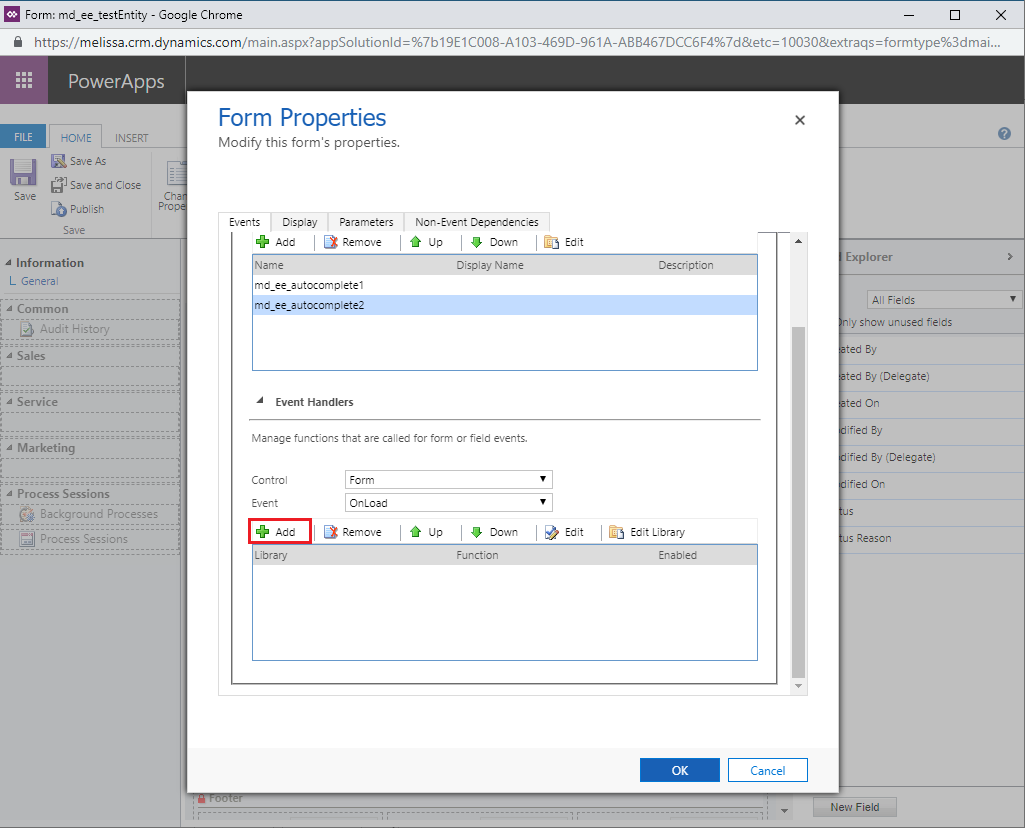The width and height of the screenshot is (1025, 828).
Task: Click Add in Event Handlers toolbar
Action: click(277, 532)
